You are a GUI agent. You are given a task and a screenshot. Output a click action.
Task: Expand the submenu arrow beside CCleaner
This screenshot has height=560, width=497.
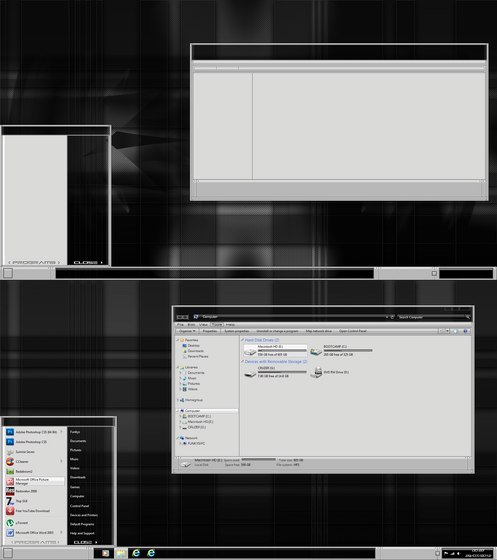[61, 461]
